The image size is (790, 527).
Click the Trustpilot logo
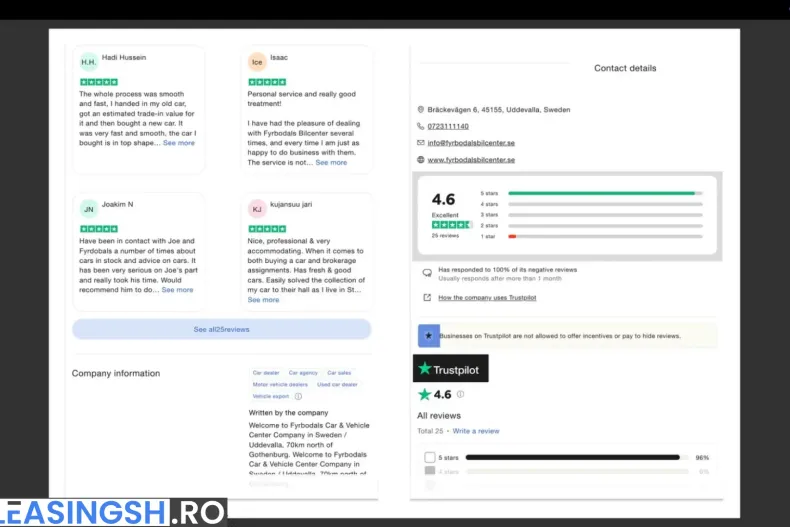point(451,369)
